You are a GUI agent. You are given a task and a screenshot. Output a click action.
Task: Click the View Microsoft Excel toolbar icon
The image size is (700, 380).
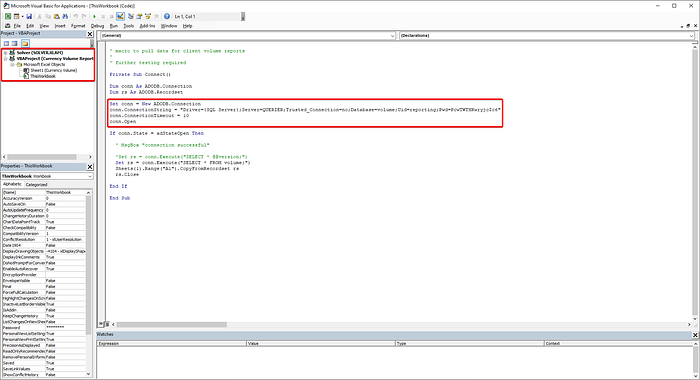(x=8, y=17)
